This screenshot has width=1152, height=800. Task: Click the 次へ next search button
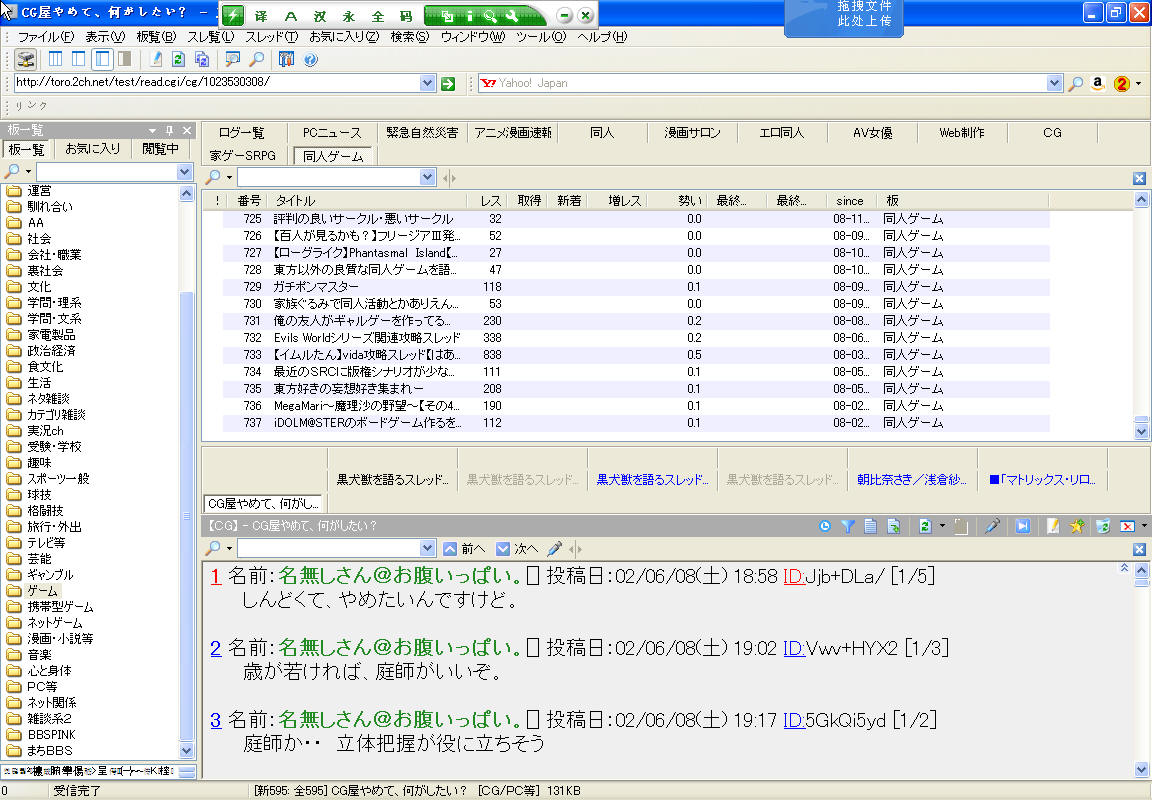click(x=517, y=549)
